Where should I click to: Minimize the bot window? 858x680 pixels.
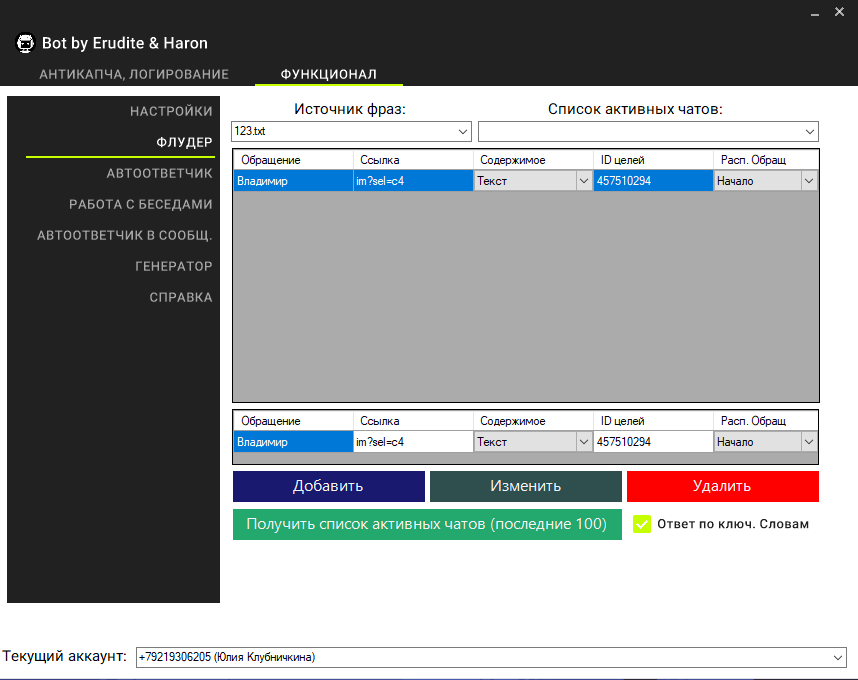pos(815,13)
